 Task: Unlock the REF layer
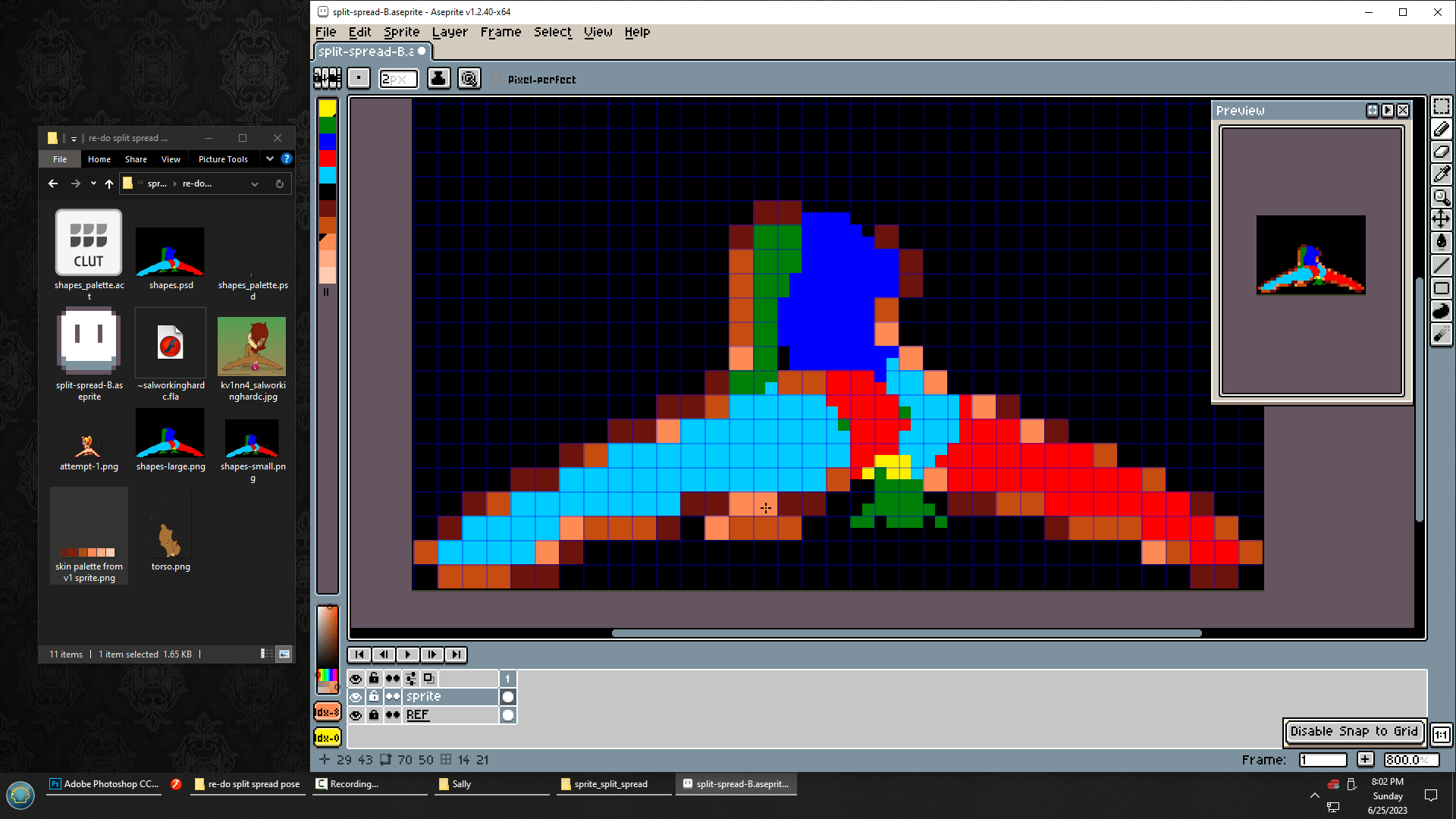pos(374,714)
